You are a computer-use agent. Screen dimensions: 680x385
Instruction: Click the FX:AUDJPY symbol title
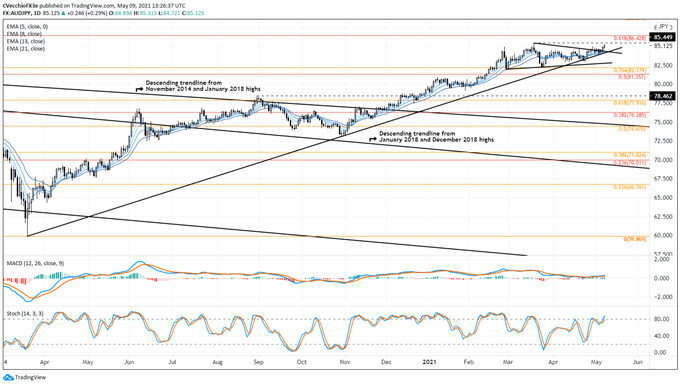point(20,13)
